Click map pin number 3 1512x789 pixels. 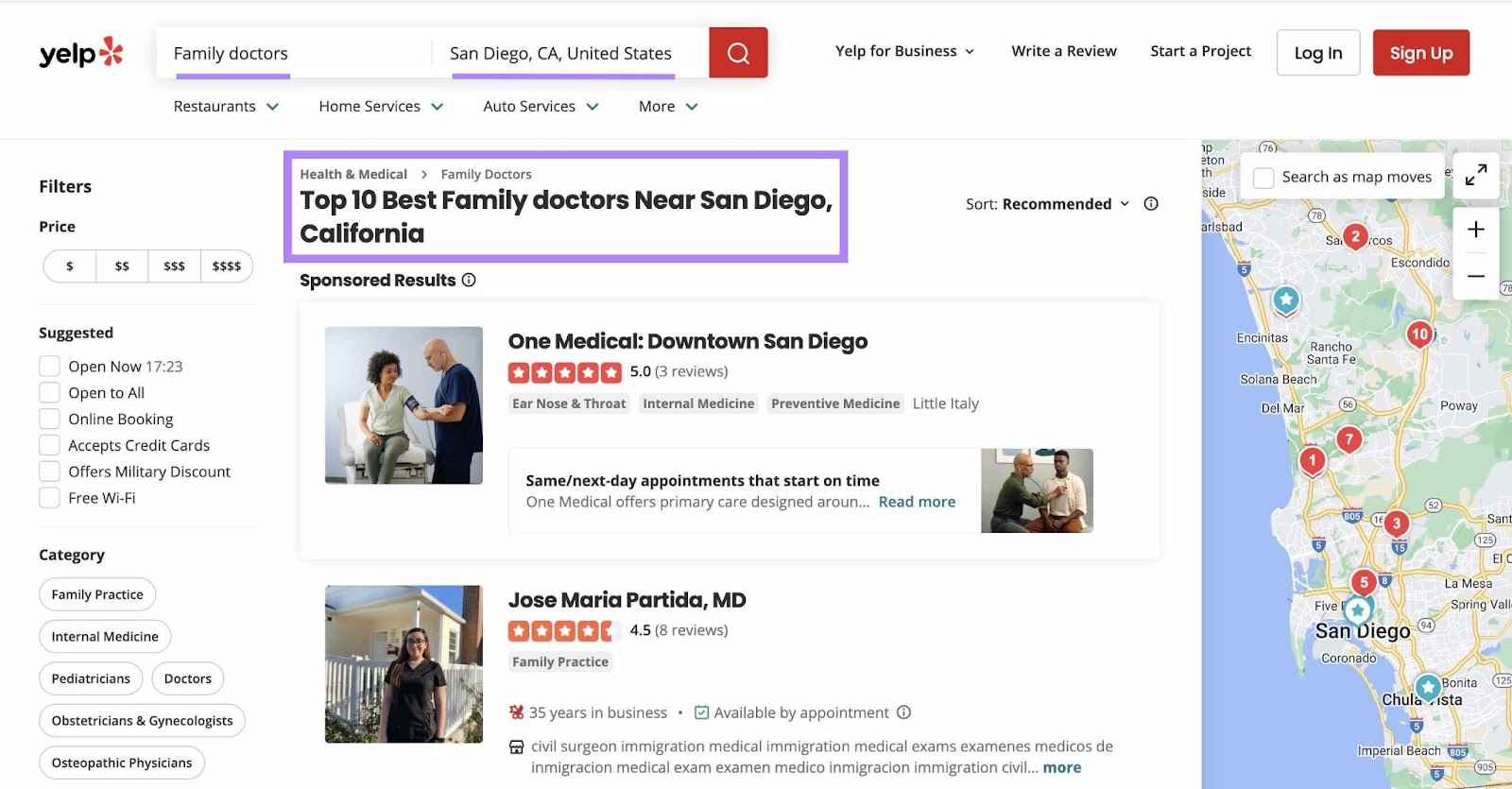click(1396, 523)
